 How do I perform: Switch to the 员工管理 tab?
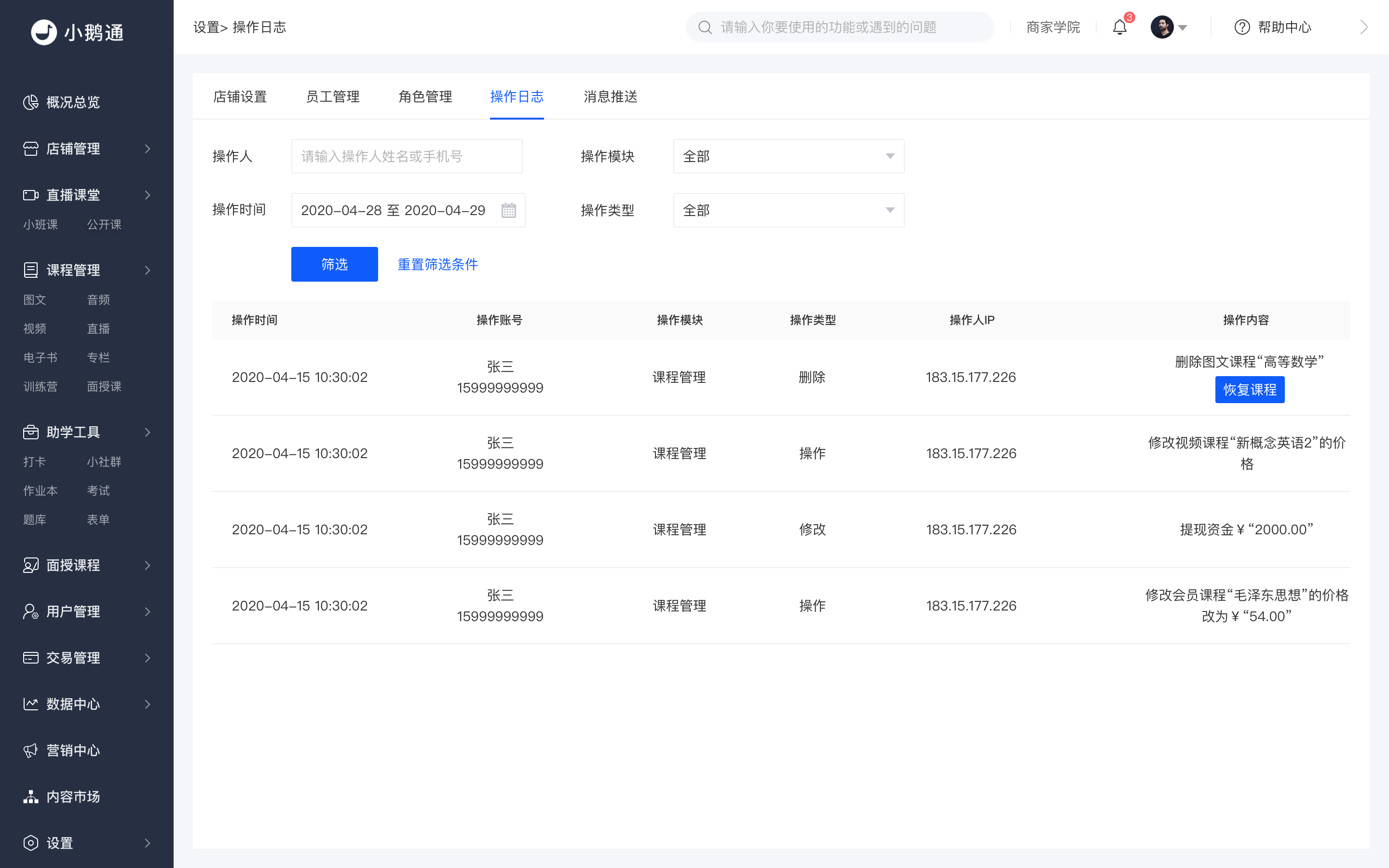click(x=332, y=96)
